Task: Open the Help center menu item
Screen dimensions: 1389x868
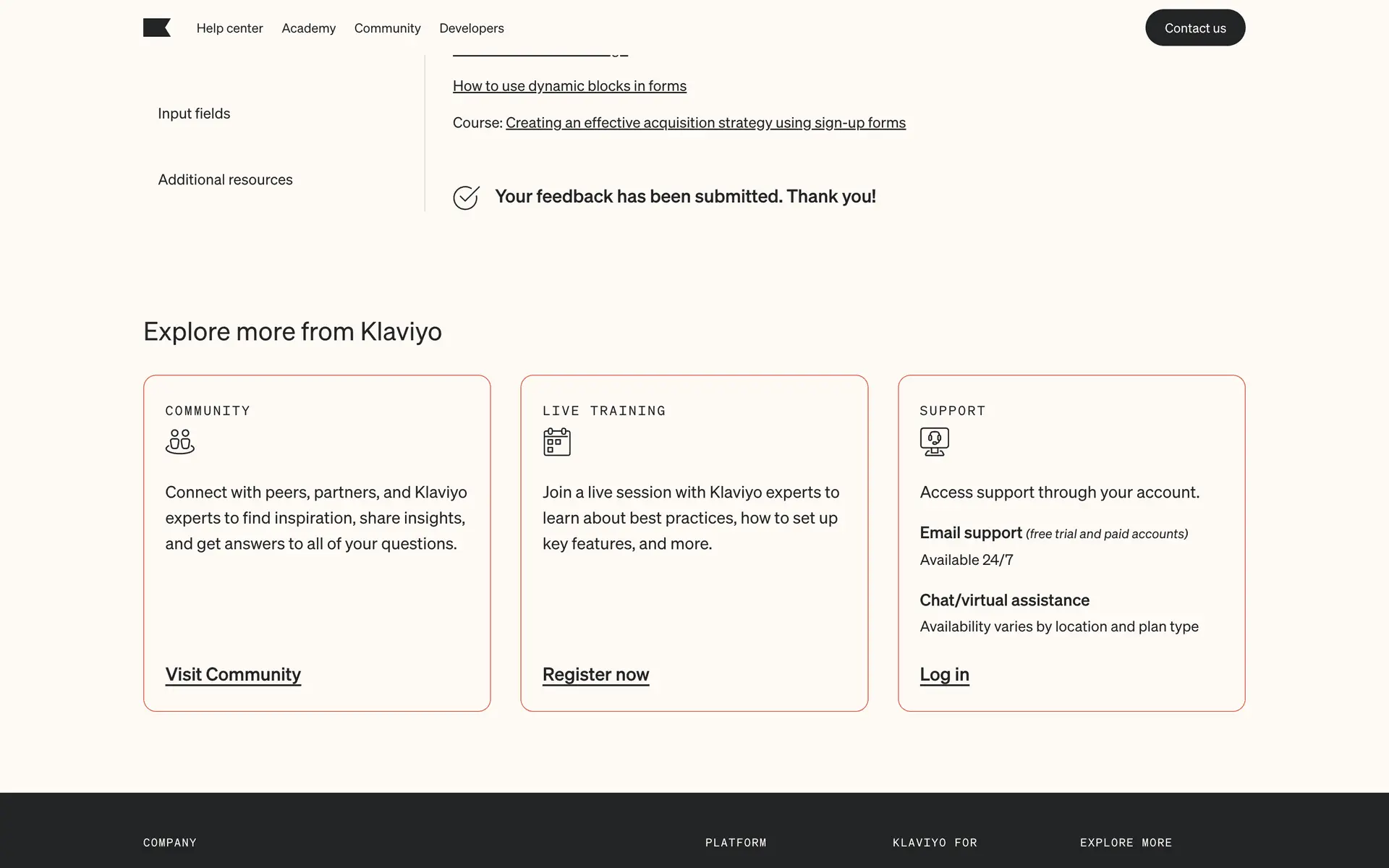Action: [x=229, y=28]
